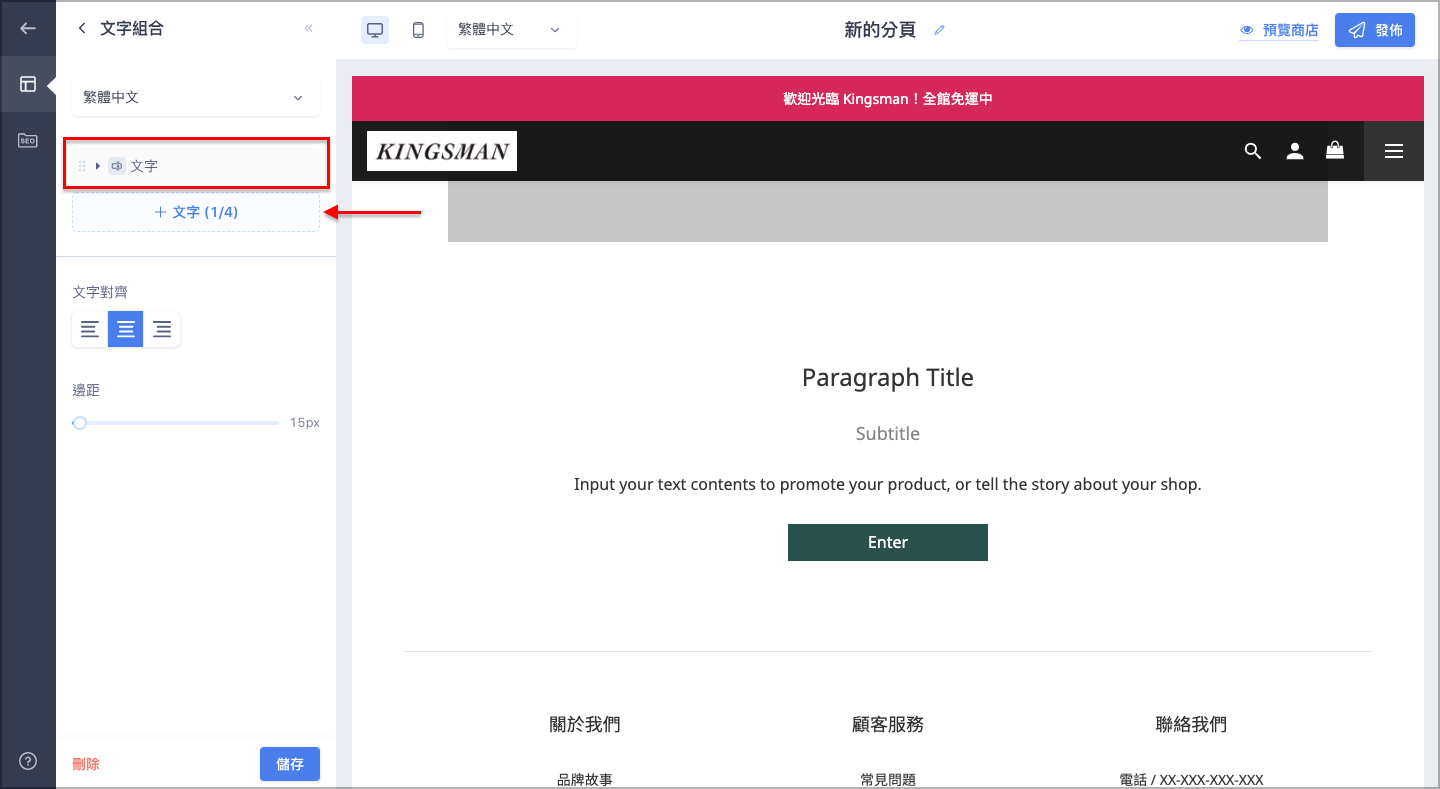Select the 文字 block row
Viewport: 1440px width, 789px height.
click(196, 166)
